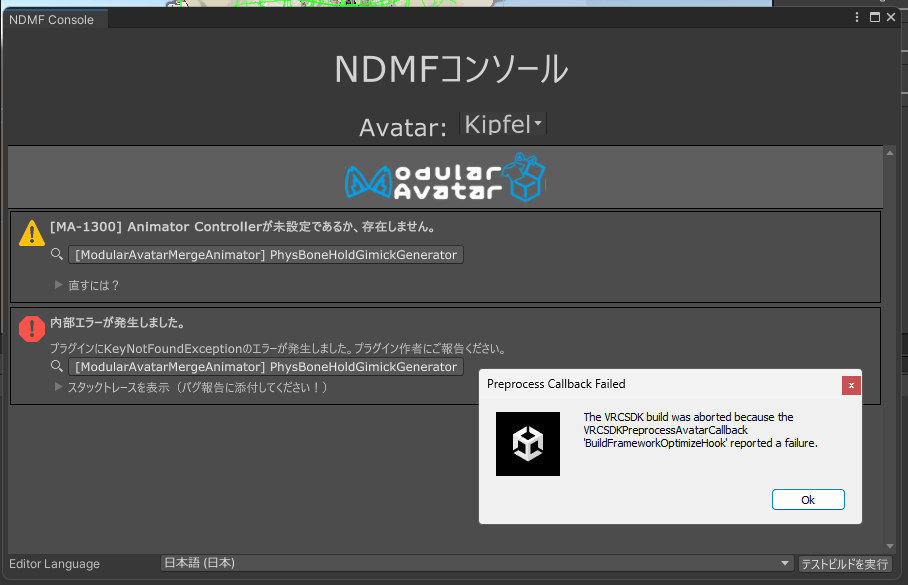Screen dimensions: 908x585
Task: Open the NDMF Console kebab options menu
Action: (857, 17)
